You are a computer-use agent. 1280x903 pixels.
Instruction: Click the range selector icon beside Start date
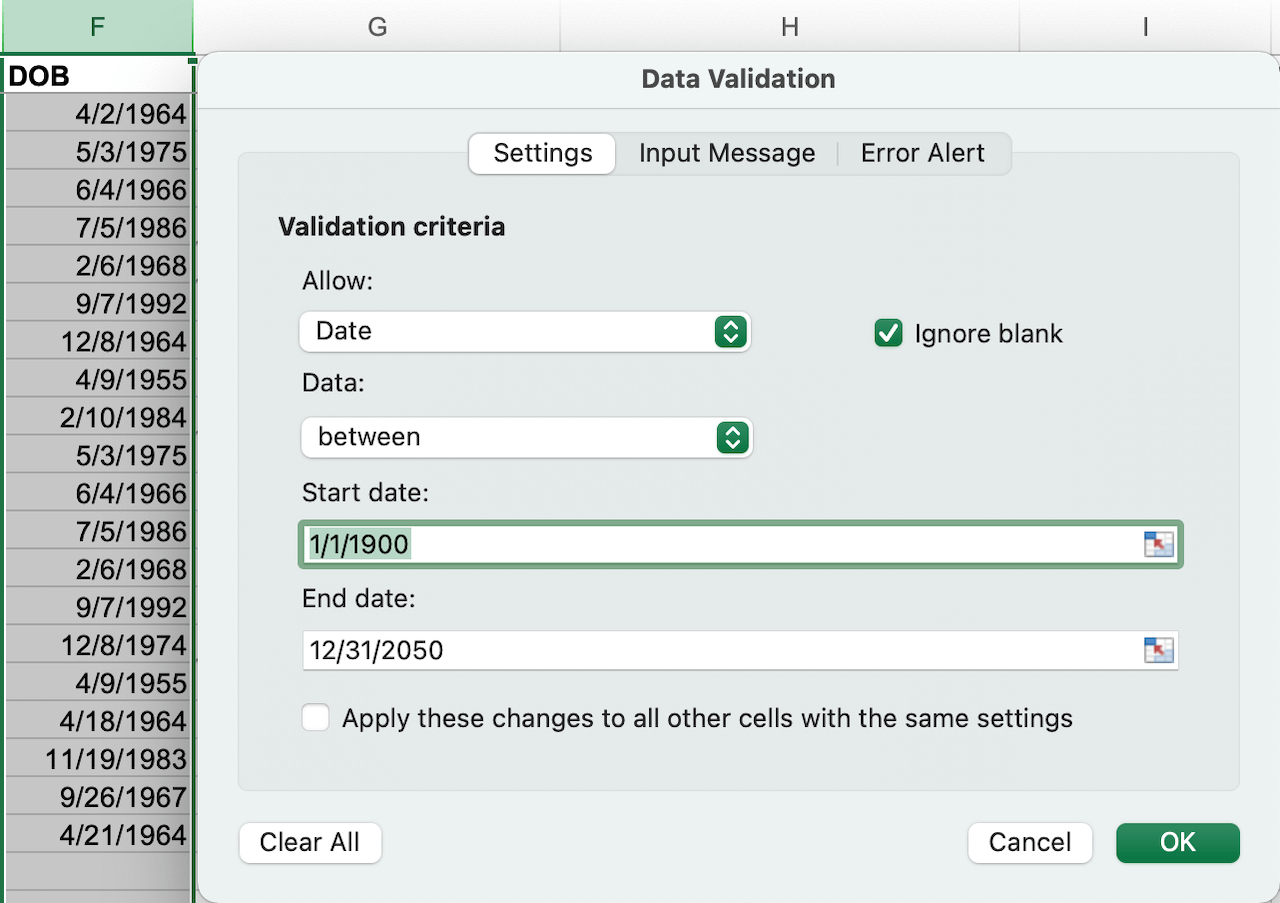pyautogui.click(x=1159, y=544)
